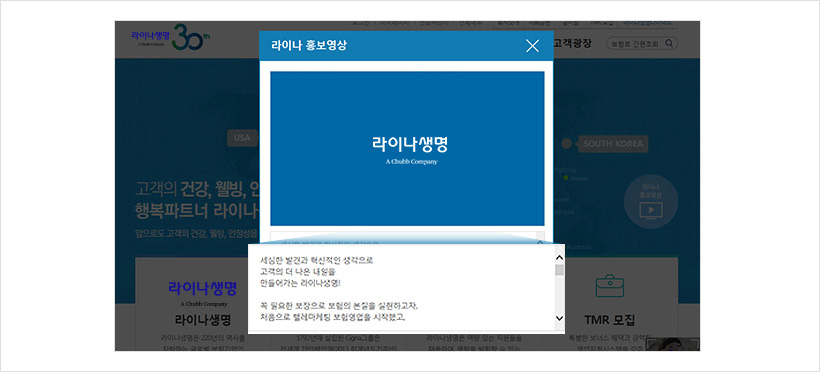Click transcript line starting '꼭 필요한 보장으로'
This screenshot has width=820, height=372.
[x=339, y=306]
